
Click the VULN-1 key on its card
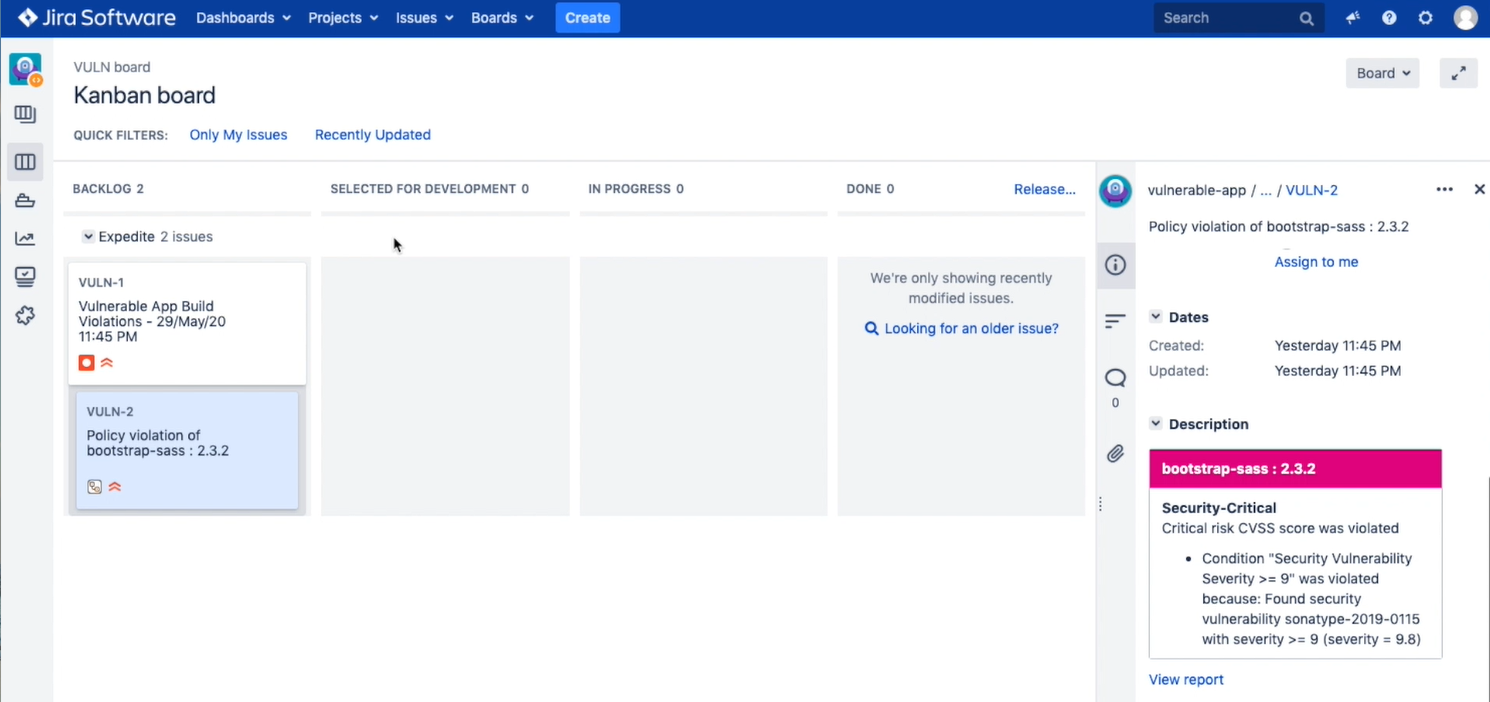pos(101,283)
